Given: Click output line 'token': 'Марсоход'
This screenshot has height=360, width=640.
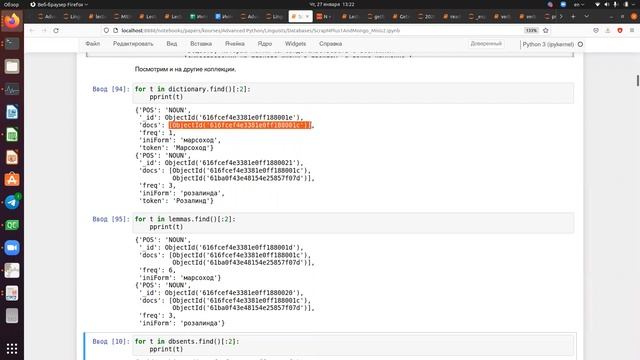Looking at the screenshot, I should click(x=176, y=148).
